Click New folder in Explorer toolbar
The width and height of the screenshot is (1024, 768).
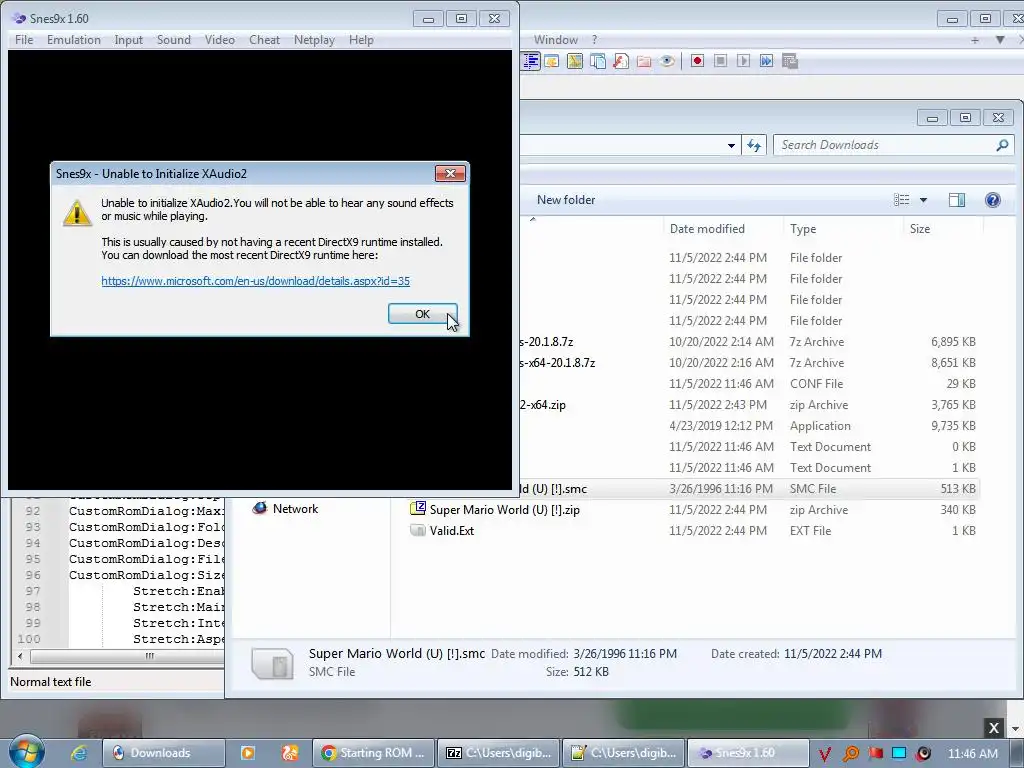point(566,200)
